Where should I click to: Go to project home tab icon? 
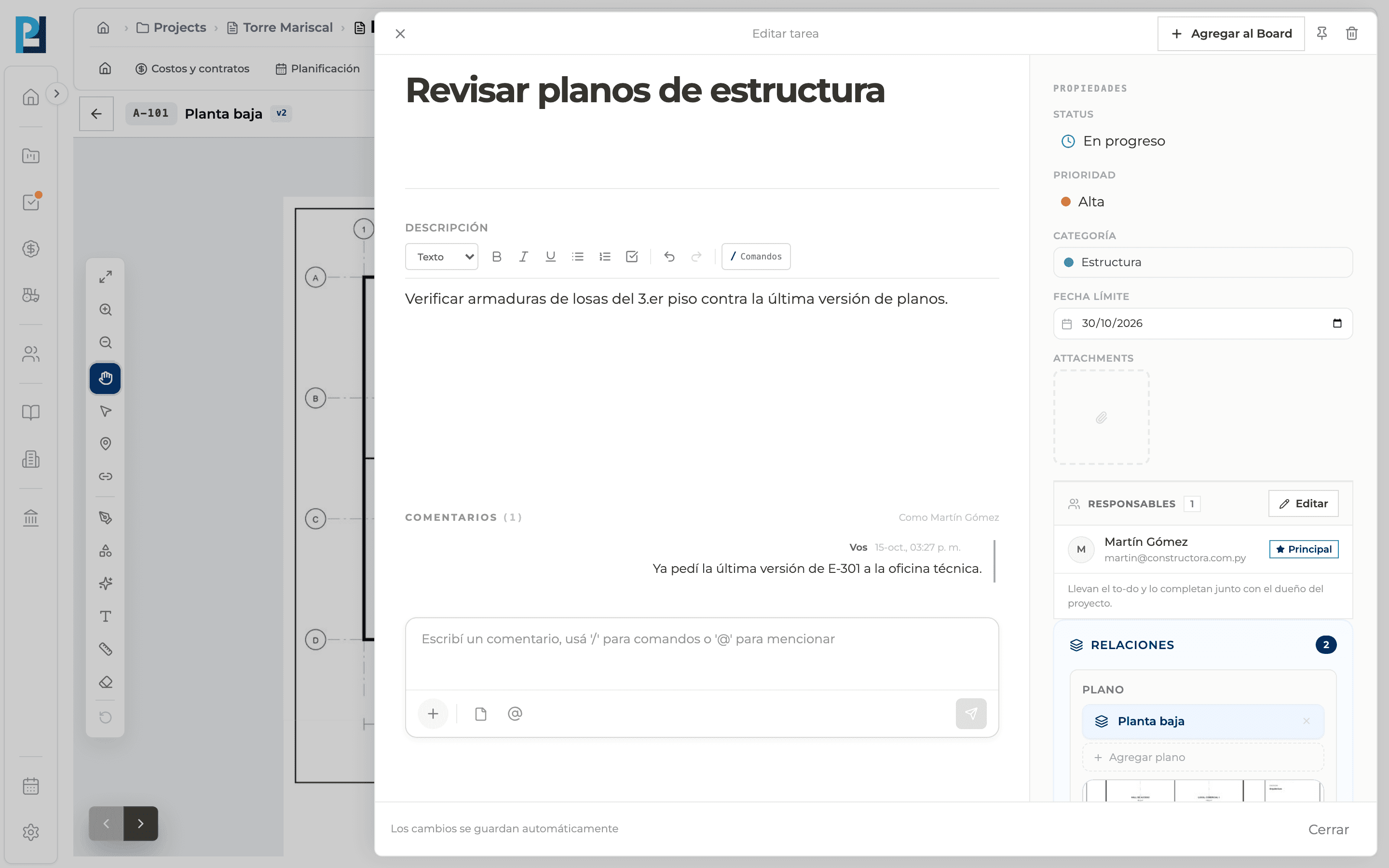pos(105,69)
